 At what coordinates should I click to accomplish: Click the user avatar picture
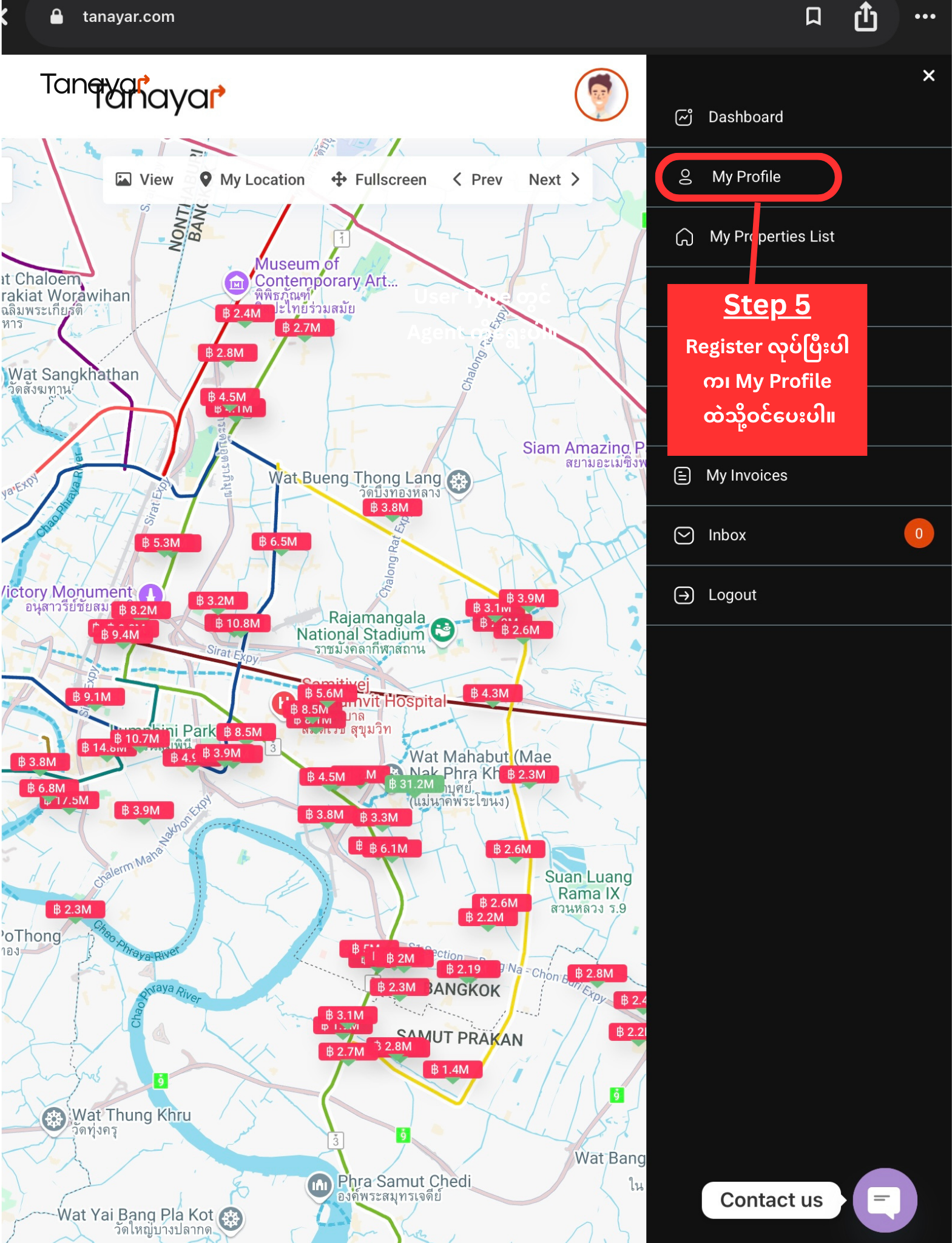coord(601,95)
